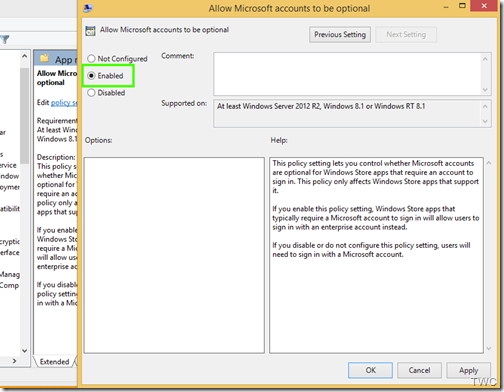Click the empty Options pane

click(x=174, y=255)
